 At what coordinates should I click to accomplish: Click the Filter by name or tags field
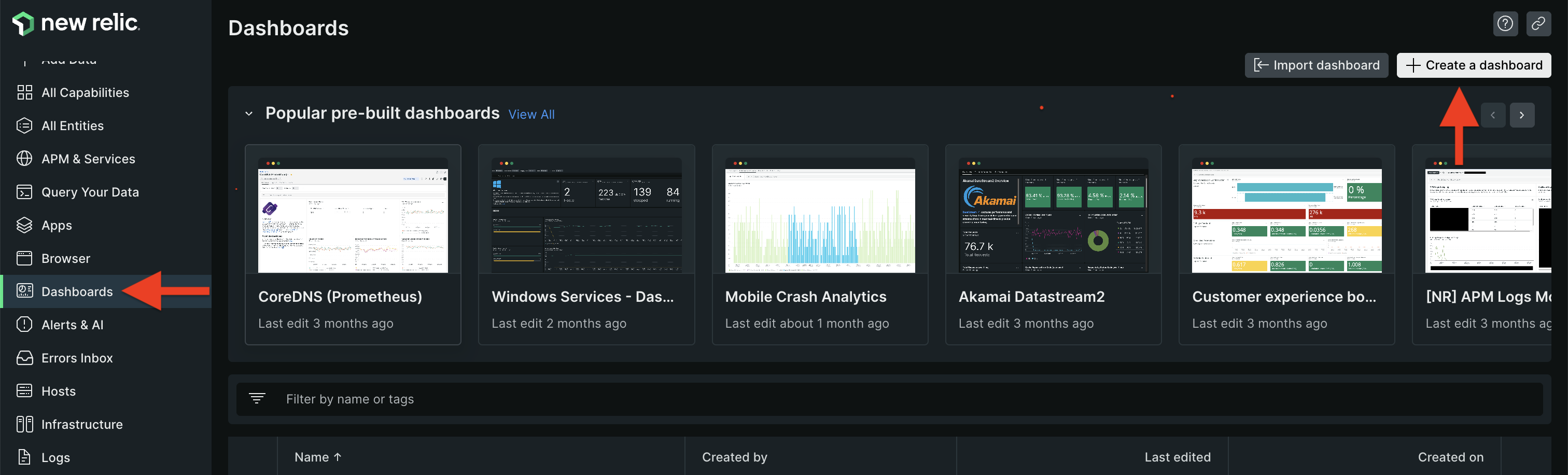pos(889,399)
